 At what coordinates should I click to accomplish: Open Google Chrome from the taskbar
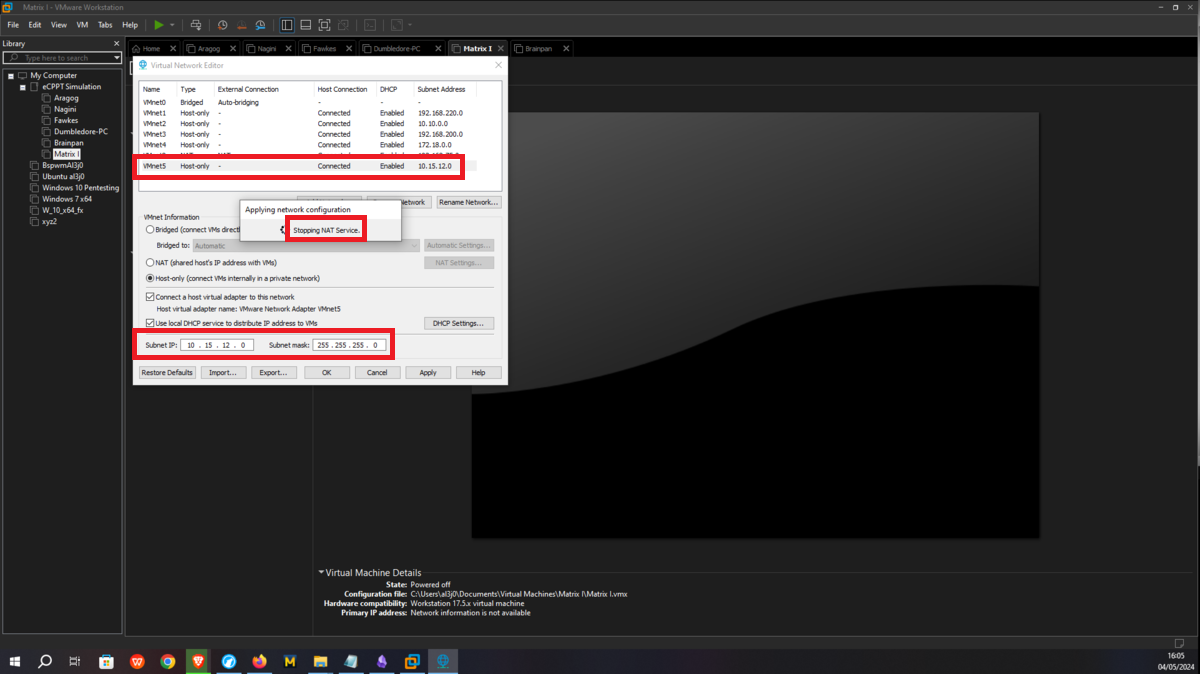(x=168, y=662)
